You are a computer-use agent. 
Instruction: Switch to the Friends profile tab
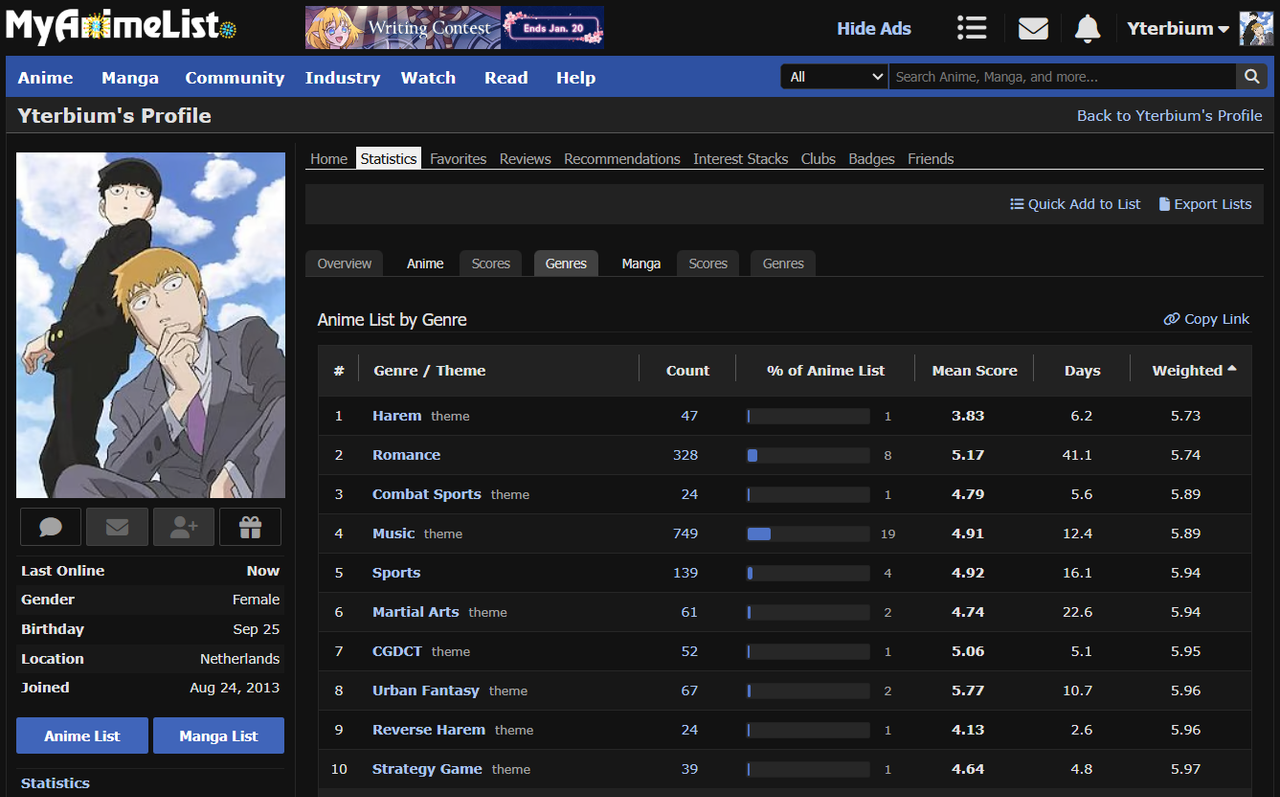click(931, 158)
